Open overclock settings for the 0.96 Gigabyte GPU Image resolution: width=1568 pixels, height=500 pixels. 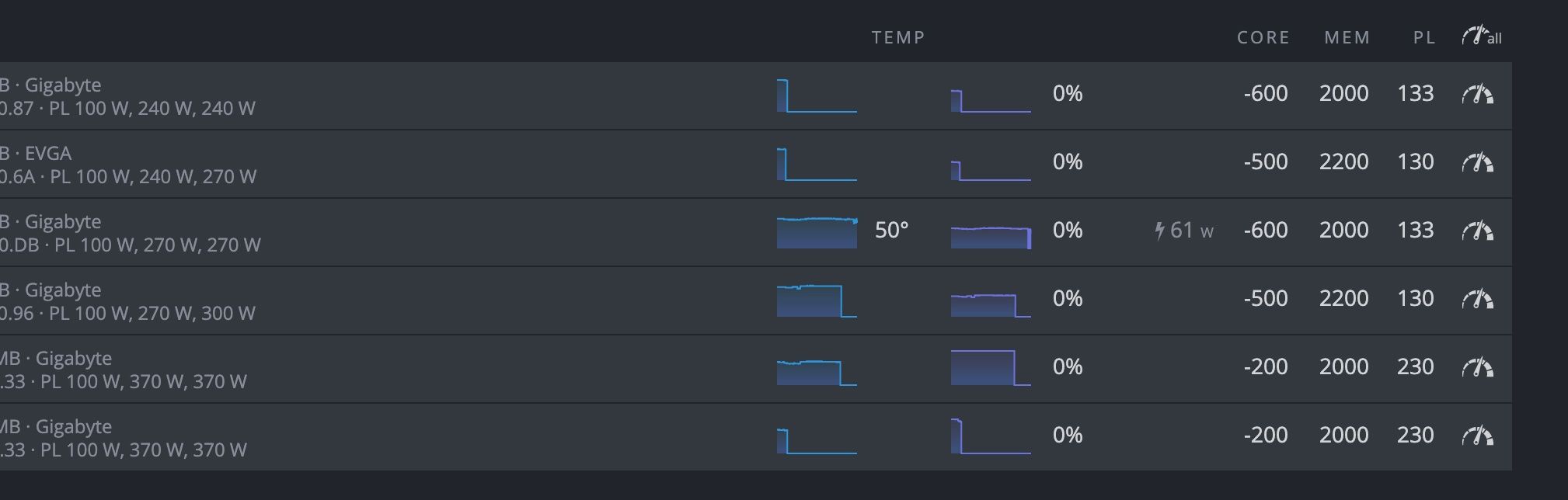[1477, 299]
